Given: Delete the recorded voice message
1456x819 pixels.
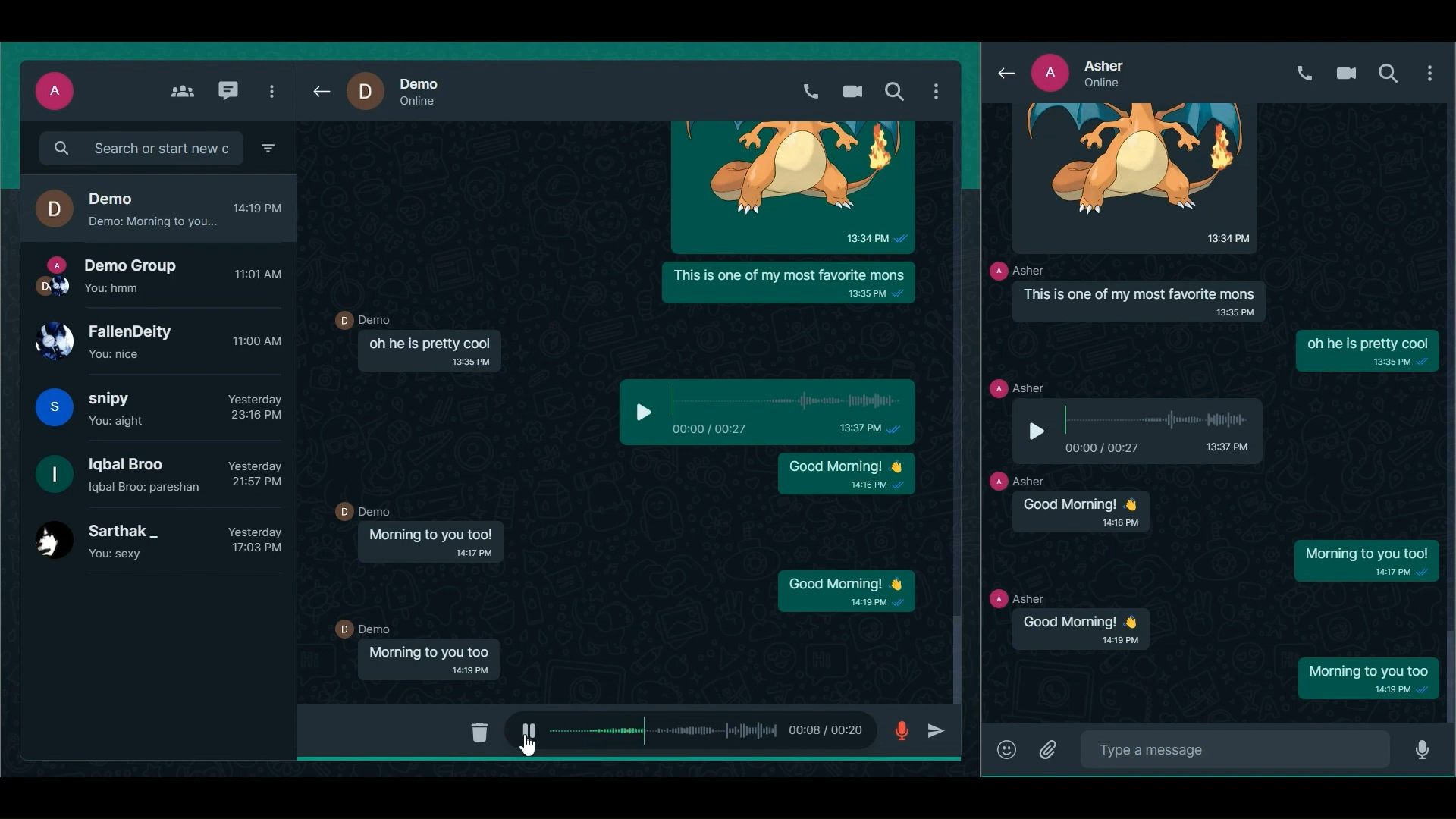Looking at the screenshot, I should tap(479, 732).
